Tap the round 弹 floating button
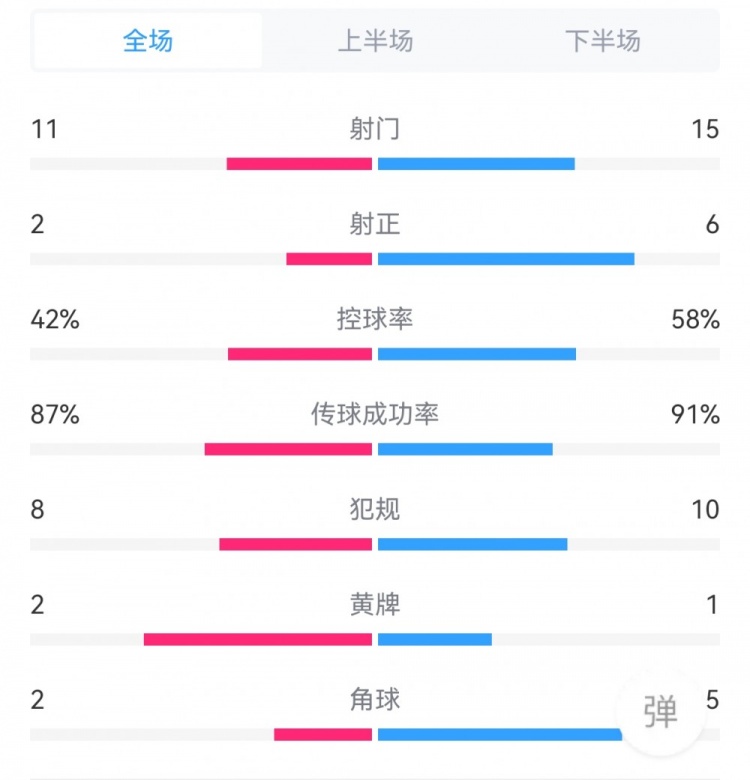750x780 pixels. (660, 712)
